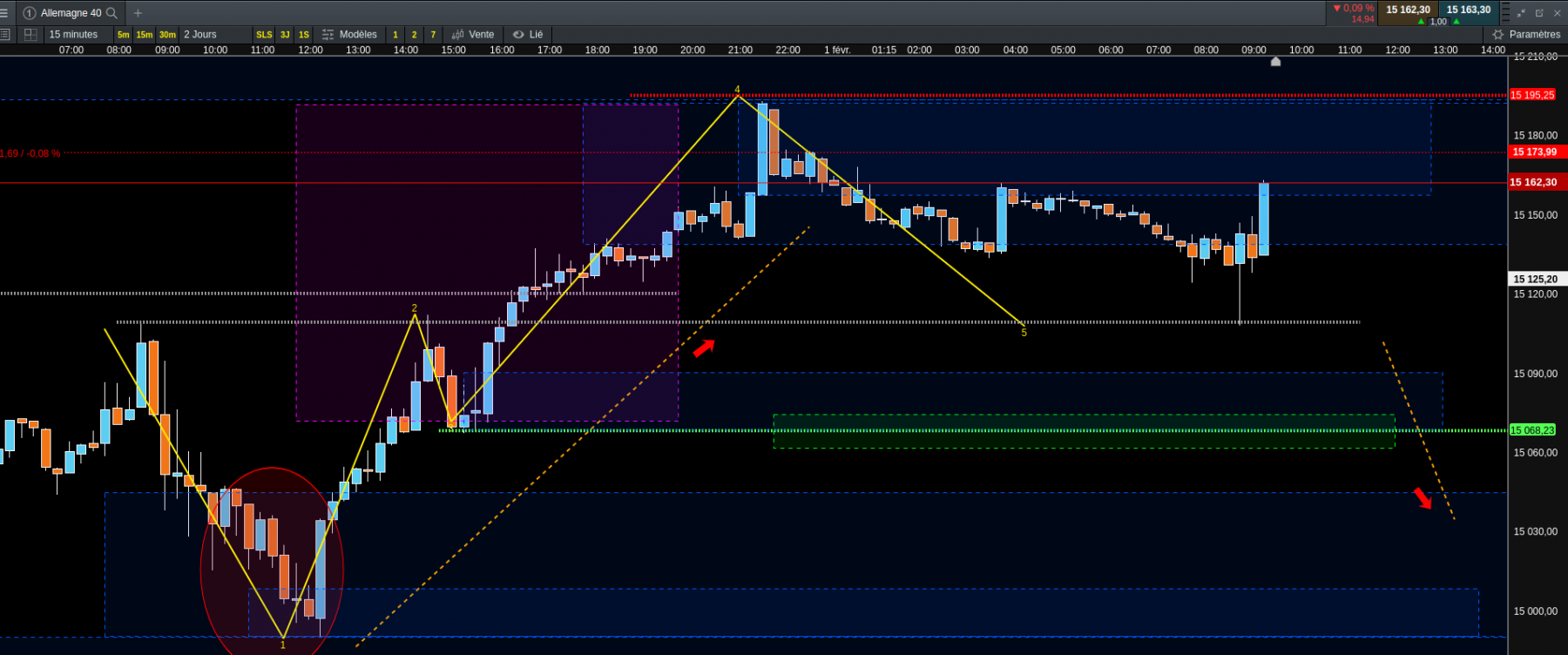Toggle the SLS preset button
Viewport: 1568px width, 655px height.
tap(264, 35)
